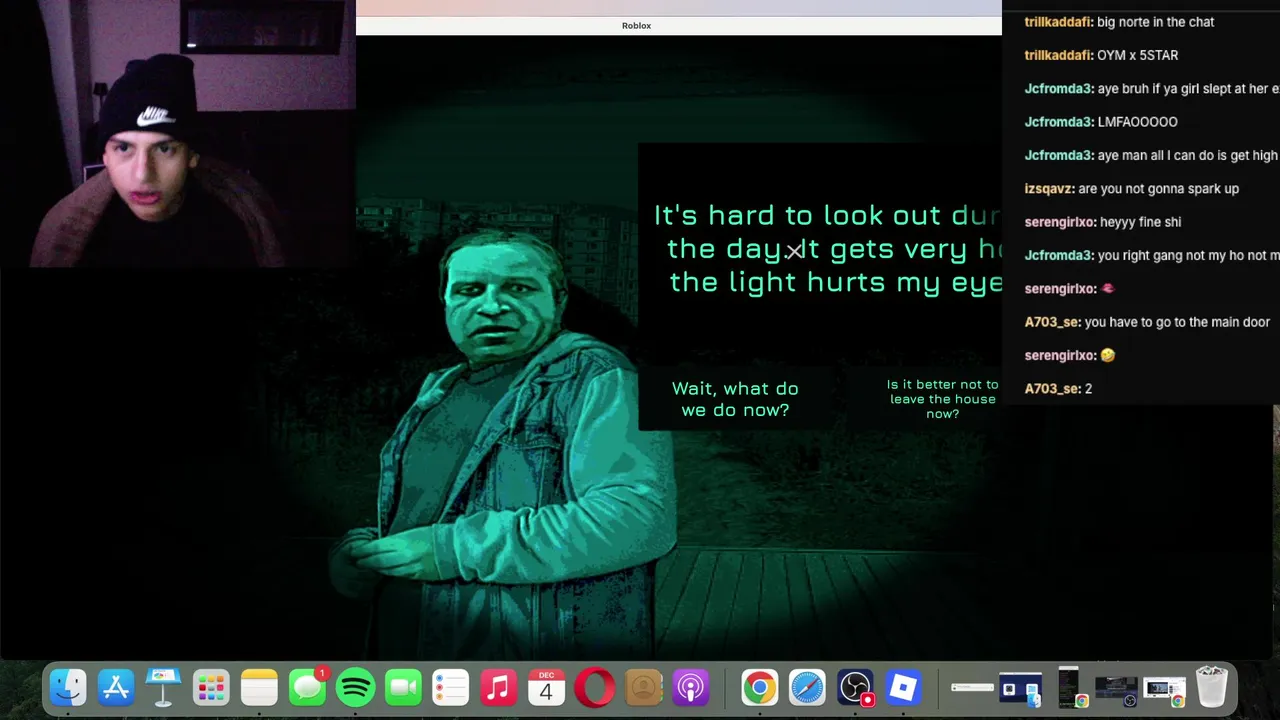Open Finder from the dock
Screen dimensions: 1280x720
68,688
